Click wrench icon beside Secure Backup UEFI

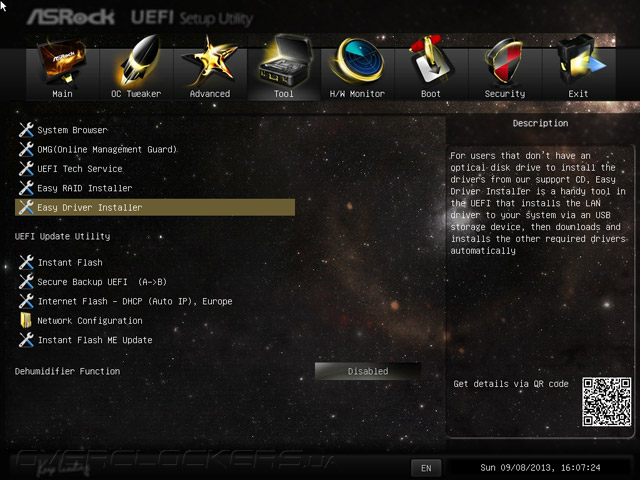click(x=26, y=282)
